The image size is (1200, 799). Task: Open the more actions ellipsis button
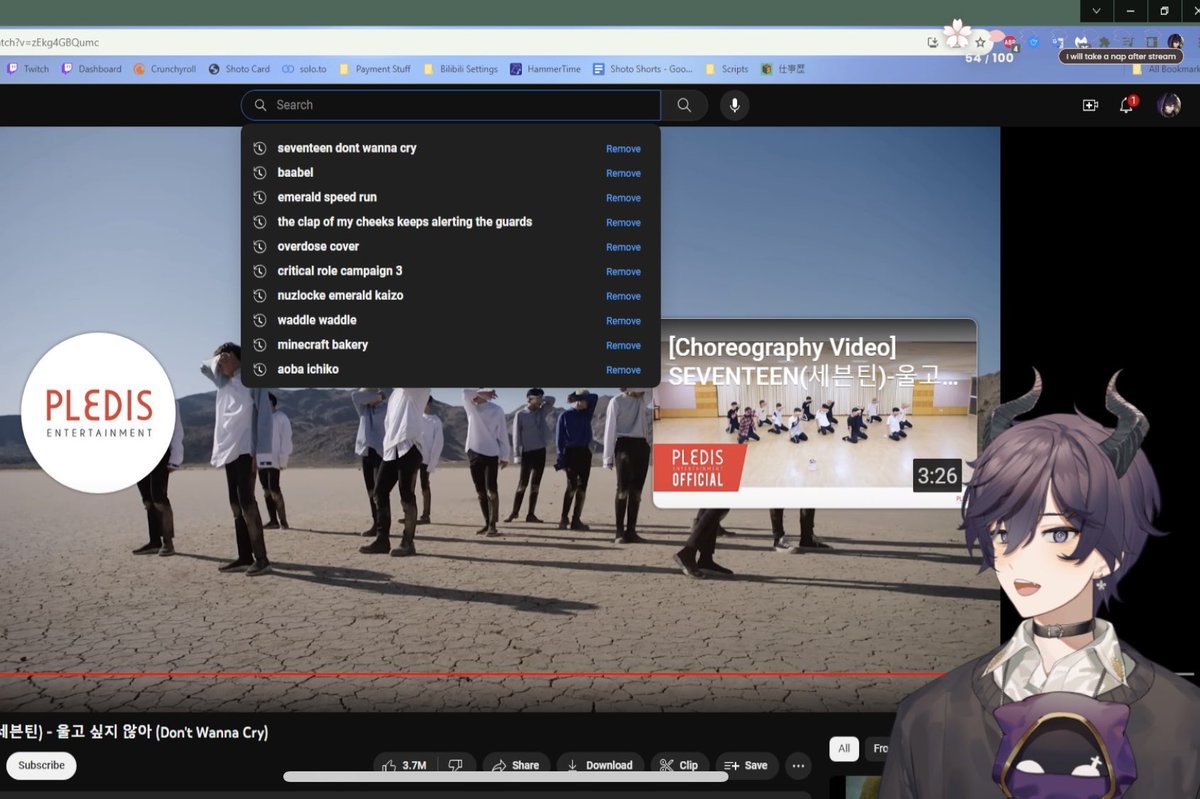coord(798,765)
